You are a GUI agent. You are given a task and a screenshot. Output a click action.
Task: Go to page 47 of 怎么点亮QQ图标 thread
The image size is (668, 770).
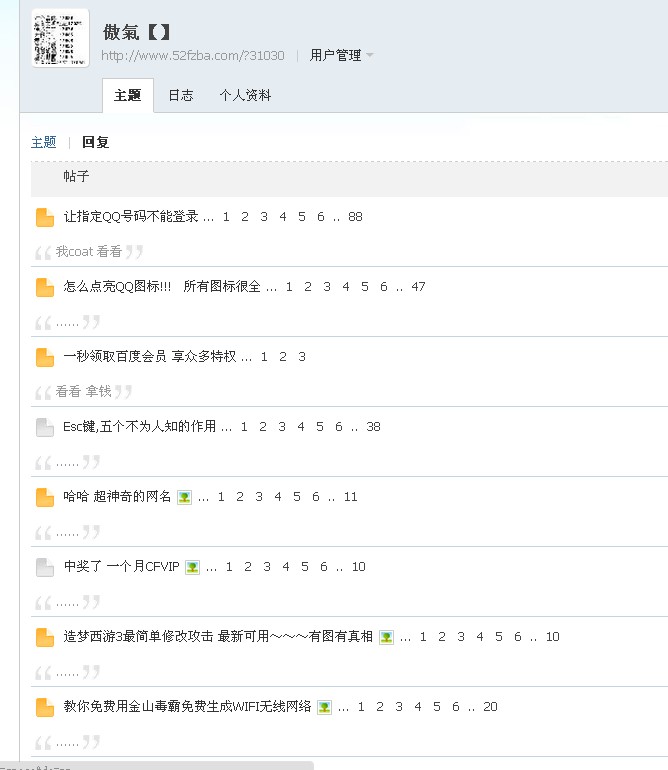click(x=418, y=286)
